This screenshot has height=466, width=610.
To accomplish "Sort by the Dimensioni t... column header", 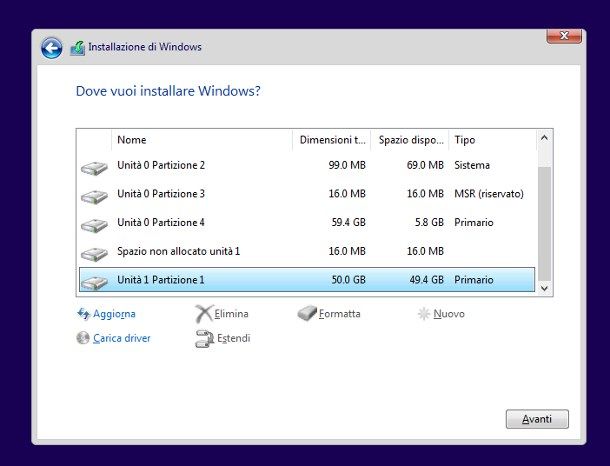I will [x=331, y=140].
